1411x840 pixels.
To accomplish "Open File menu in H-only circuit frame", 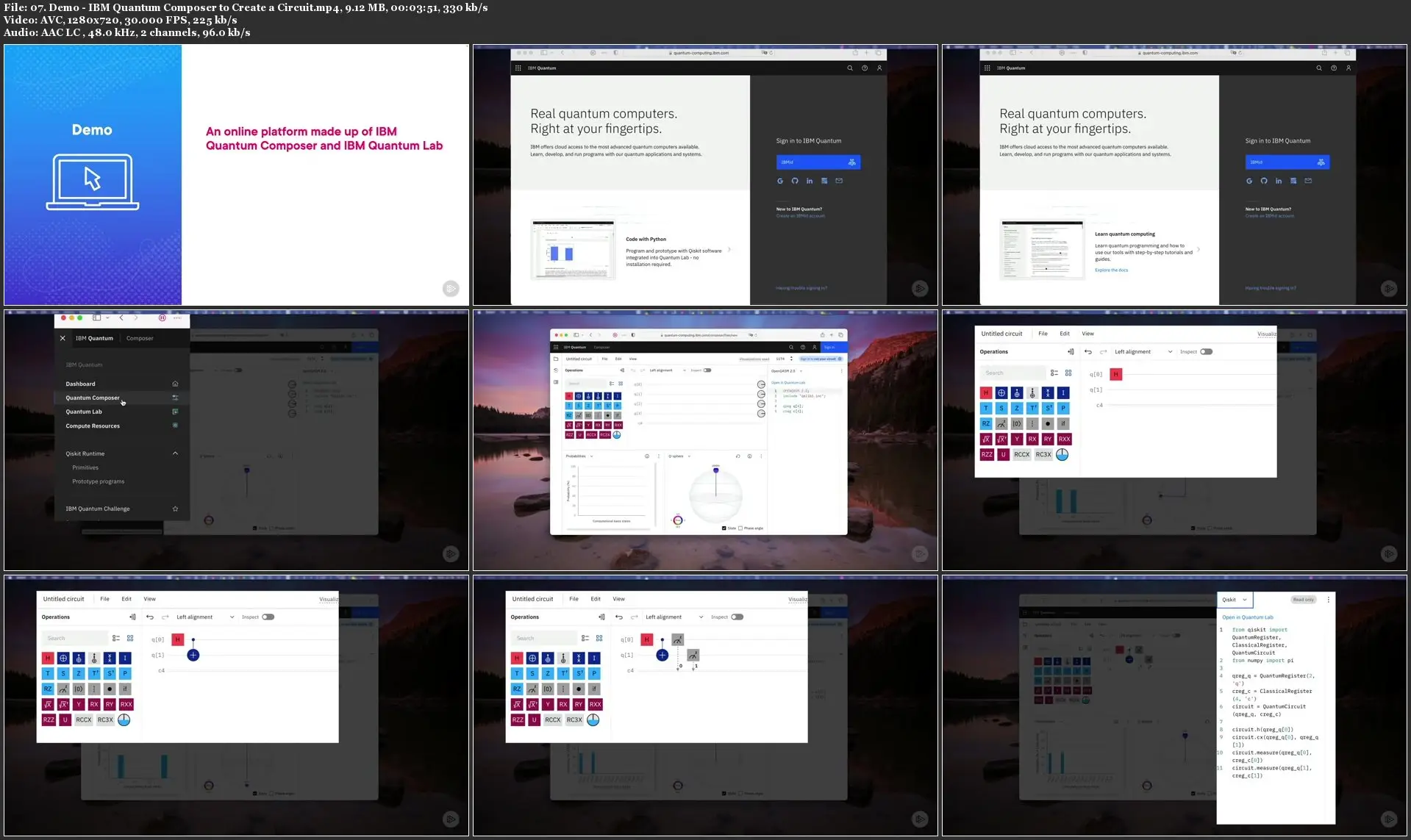I will pyautogui.click(x=1043, y=334).
